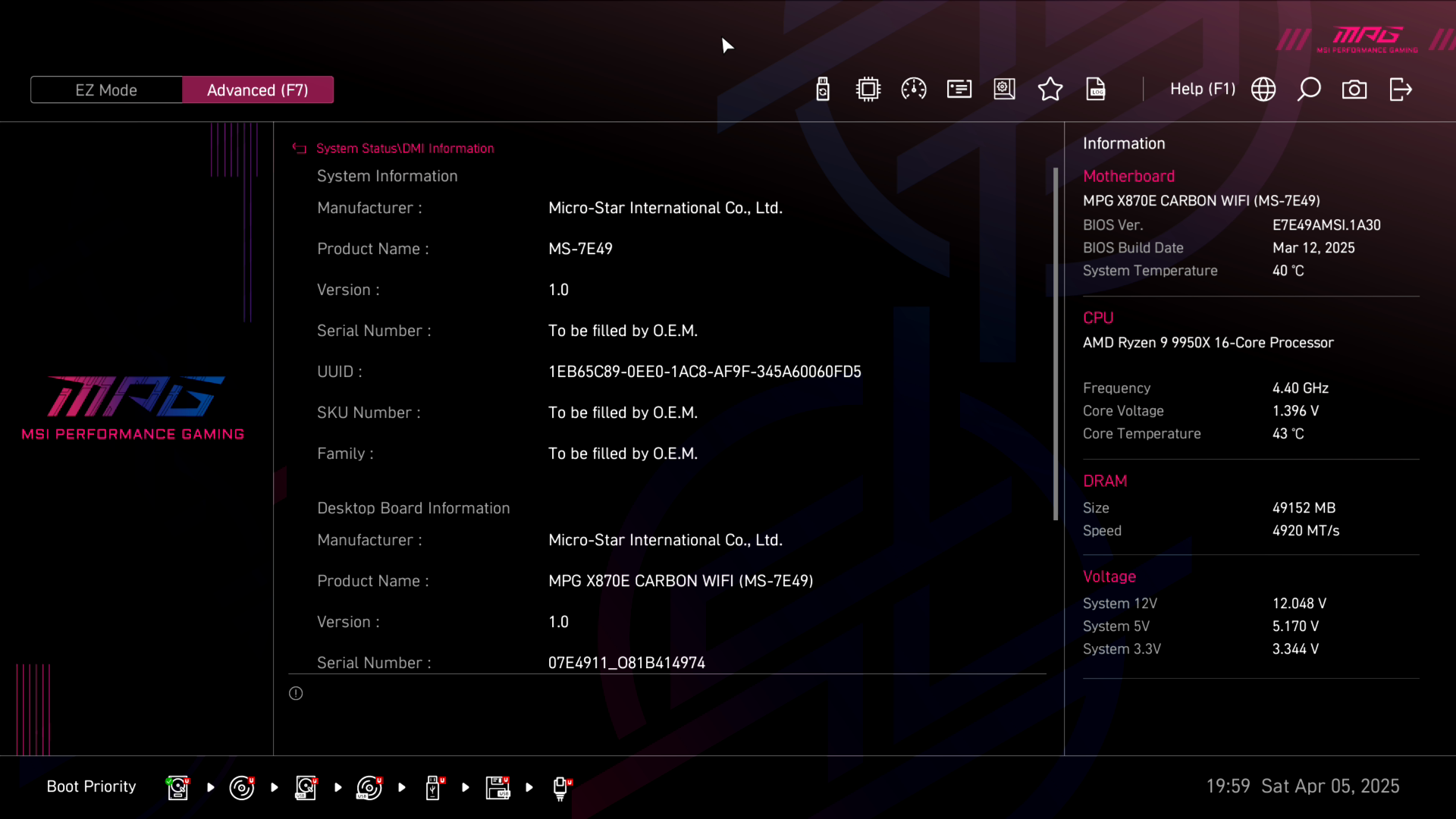Select Advanced (F7) mode tab
This screenshot has width=1456, height=819.
click(258, 90)
